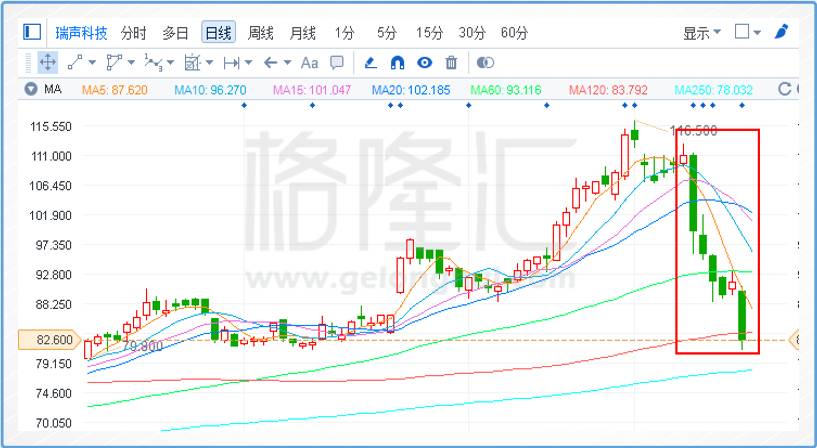Switch to 分时 intraday tab

[133, 33]
